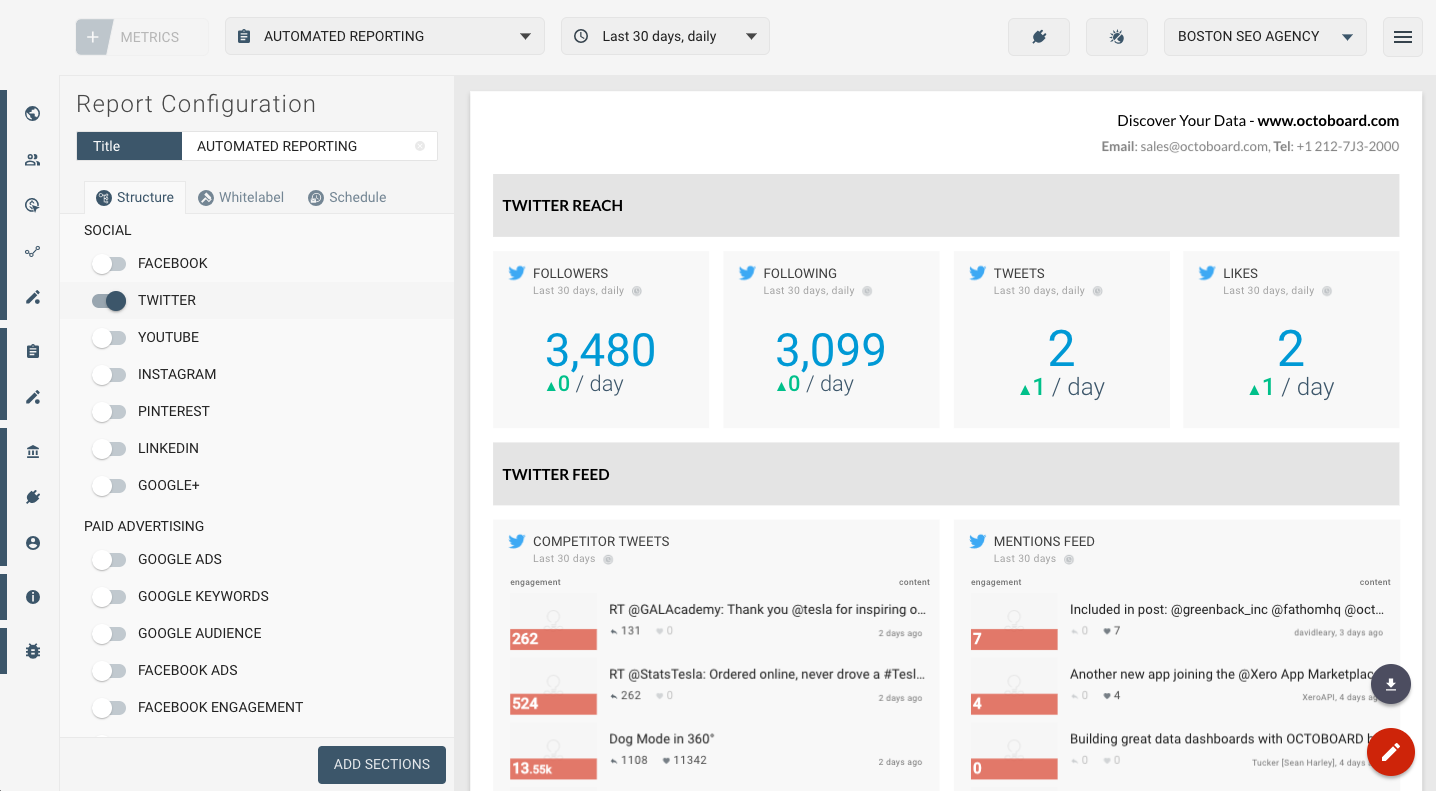This screenshot has height=791, width=1436.
Task: Click the 'RT @StatsTesla' competitor tweet text
Action: (767, 674)
